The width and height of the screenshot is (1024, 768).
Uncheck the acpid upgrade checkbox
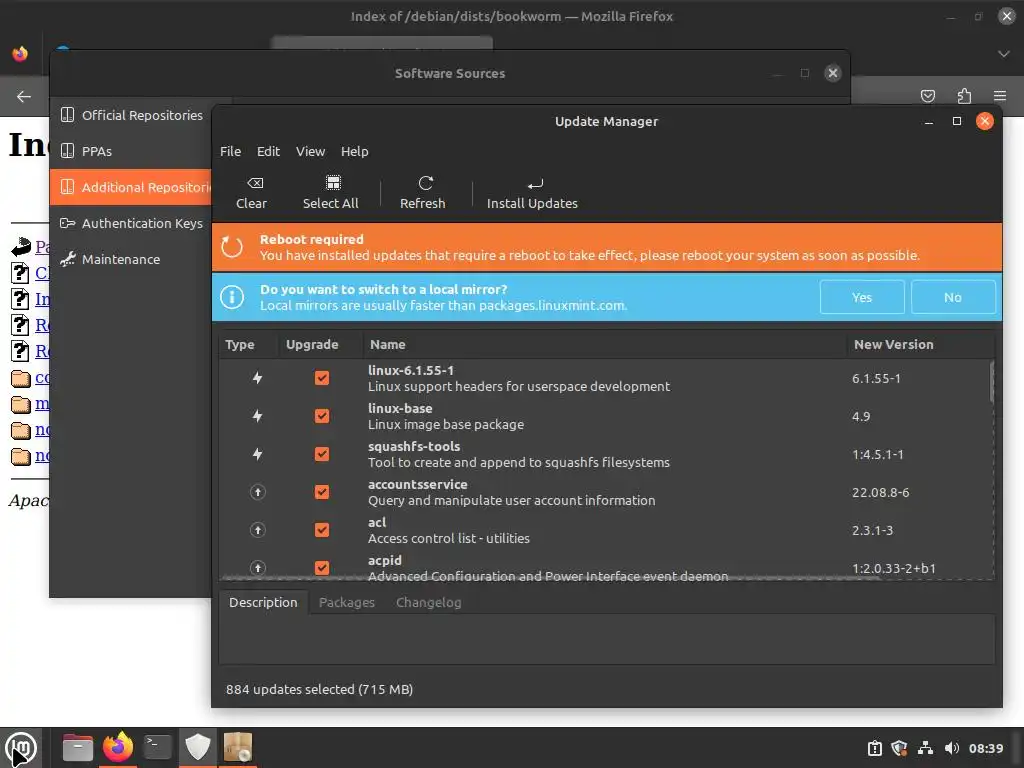click(322, 568)
